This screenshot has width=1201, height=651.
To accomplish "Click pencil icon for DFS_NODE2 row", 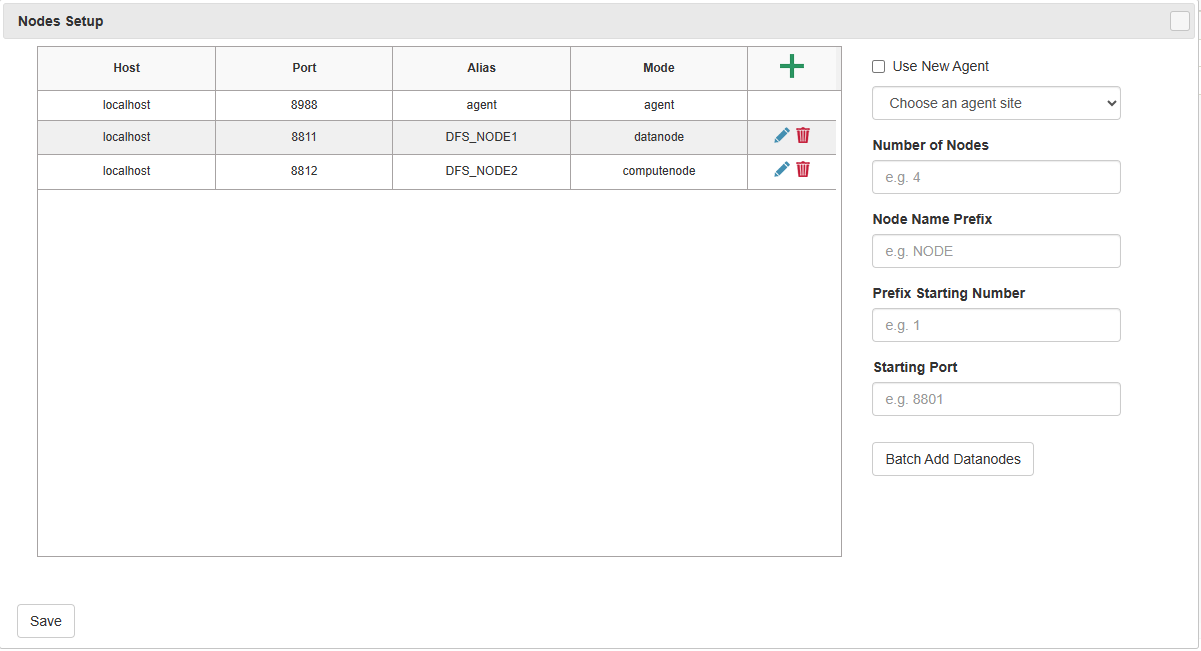I will point(782,170).
